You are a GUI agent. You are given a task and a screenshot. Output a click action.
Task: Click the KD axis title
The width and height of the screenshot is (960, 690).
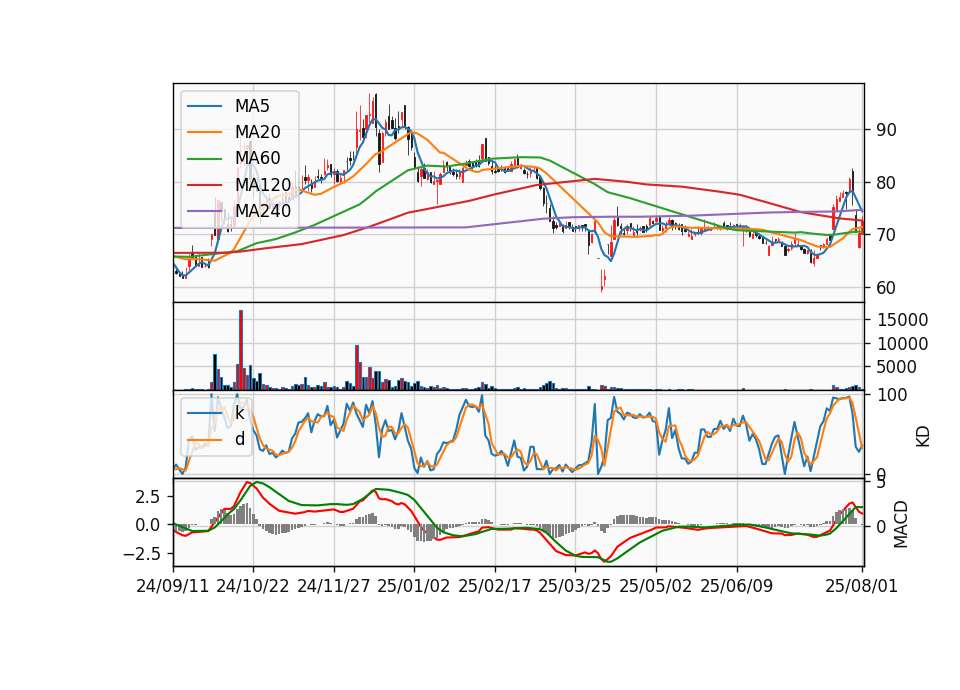(x=923, y=437)
